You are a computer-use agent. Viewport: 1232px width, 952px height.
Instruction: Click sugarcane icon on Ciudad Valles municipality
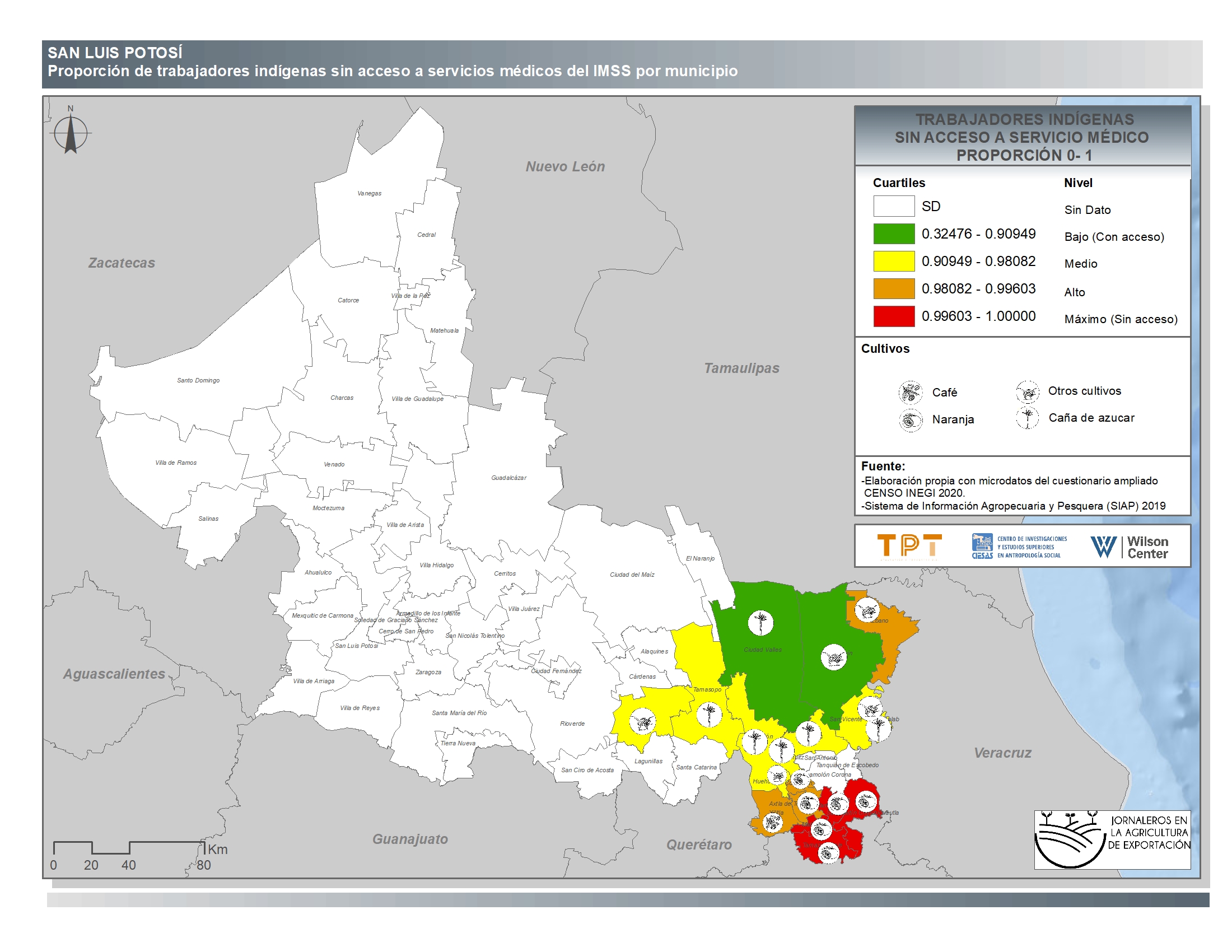click(760, 623)
